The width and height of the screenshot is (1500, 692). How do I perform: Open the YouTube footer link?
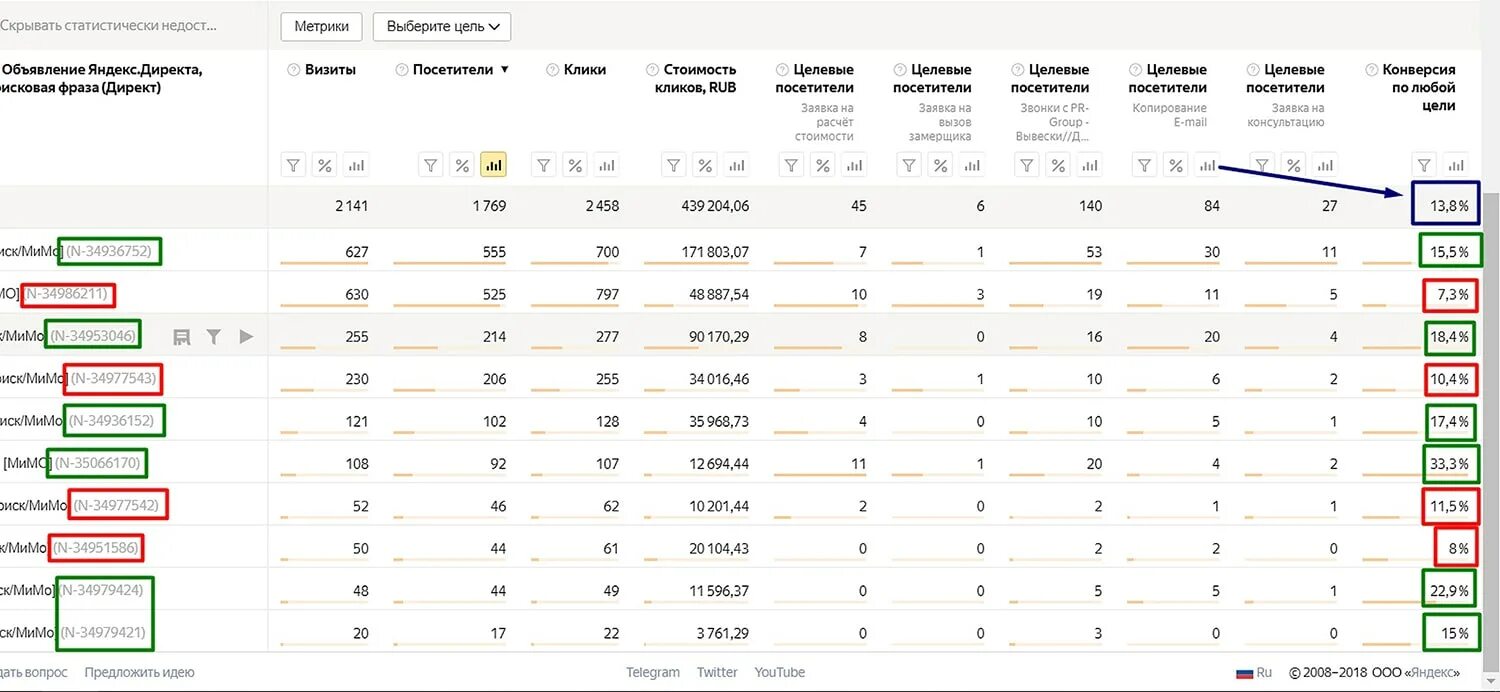[780, 672]
